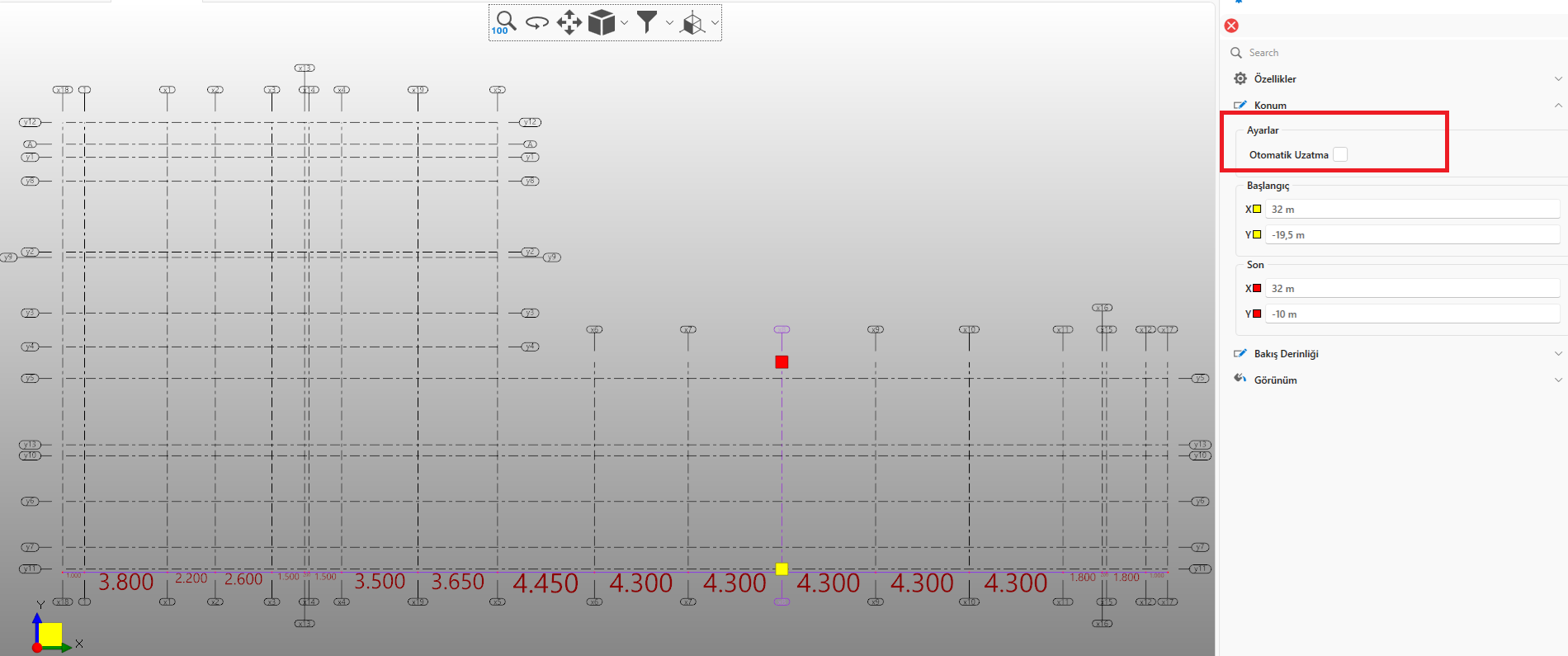
Task: Click the y6 grid bubble on the left
Action: (30, 501)
